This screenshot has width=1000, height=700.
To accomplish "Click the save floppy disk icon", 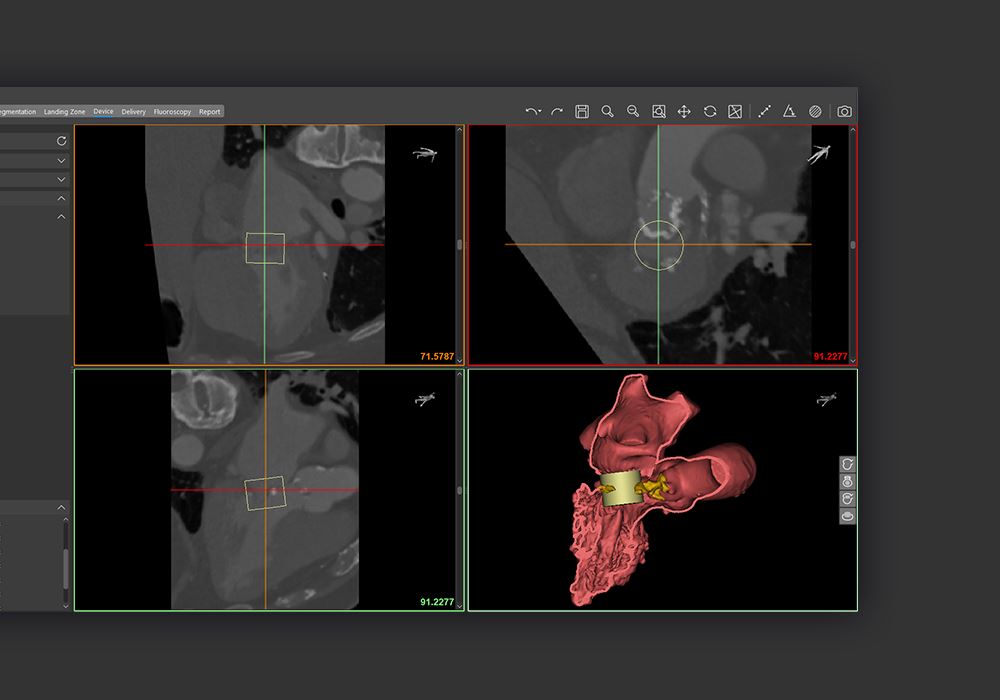I will [x=582, y=112].
